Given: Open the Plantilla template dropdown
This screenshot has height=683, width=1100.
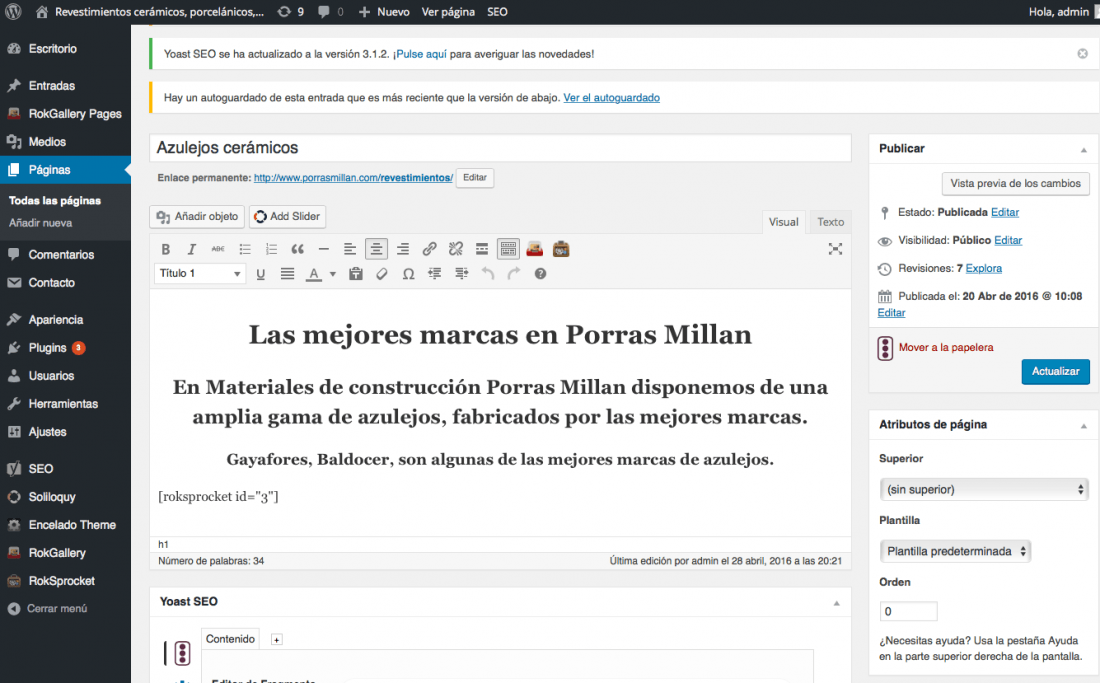Looking at the screenshot, I should (x=955, y=551).
